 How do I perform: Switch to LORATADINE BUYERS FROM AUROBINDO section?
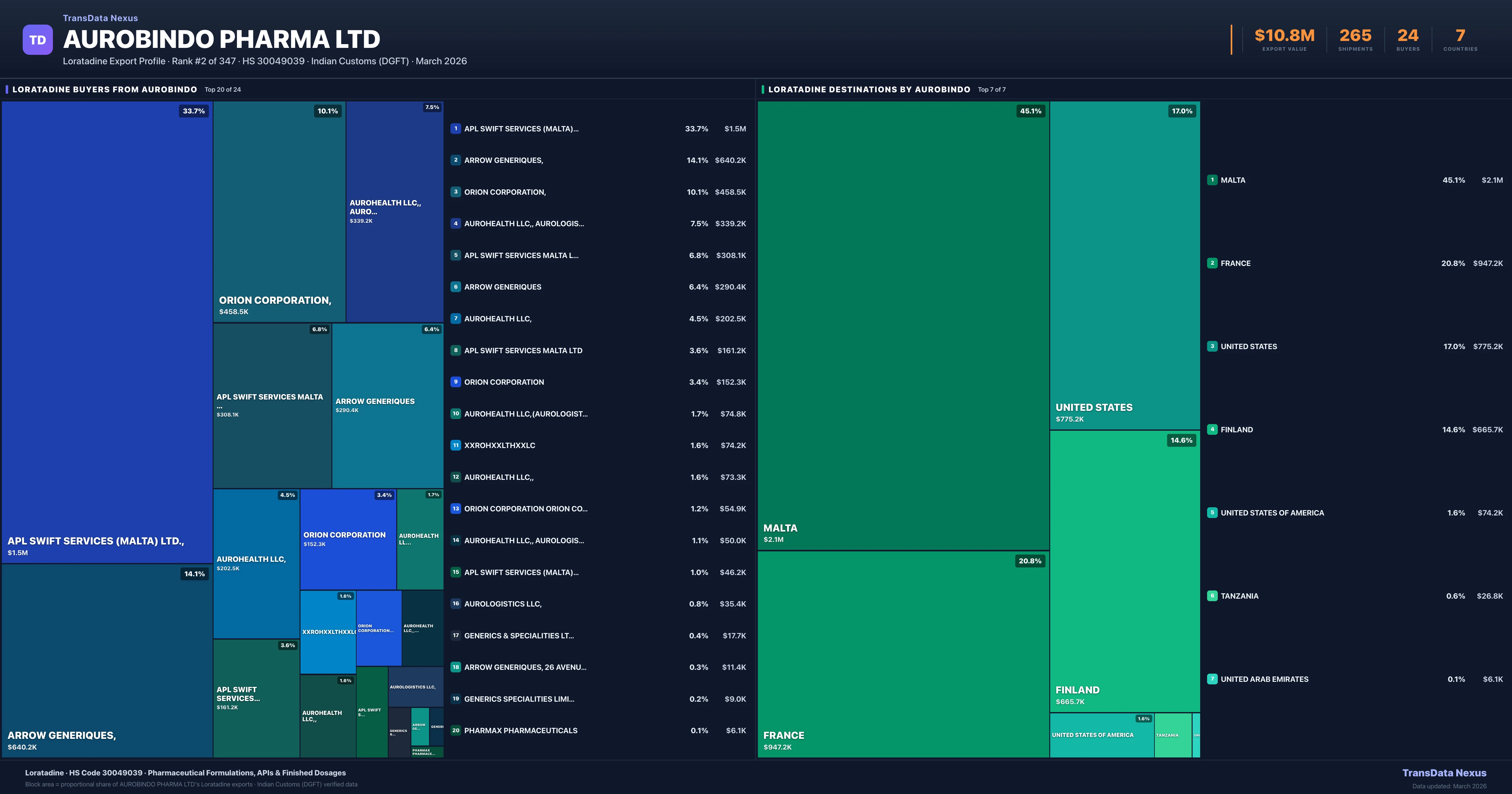coord(105,89)
